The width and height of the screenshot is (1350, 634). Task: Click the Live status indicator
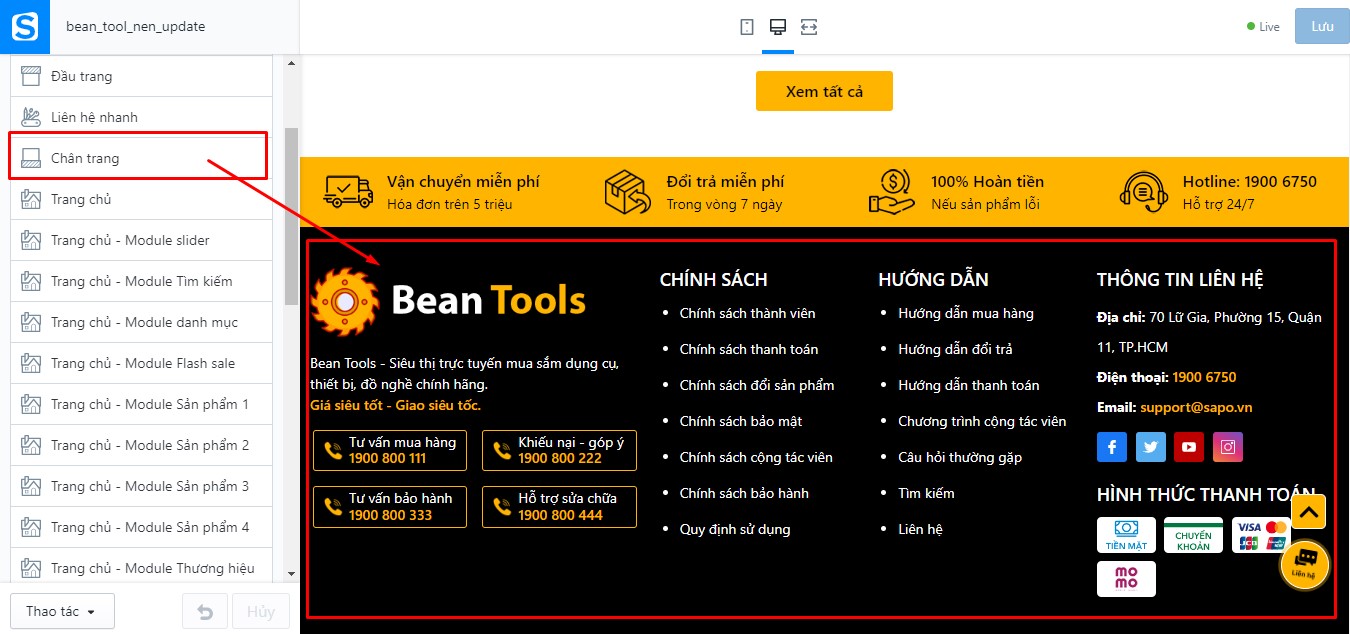[1264, 27]
